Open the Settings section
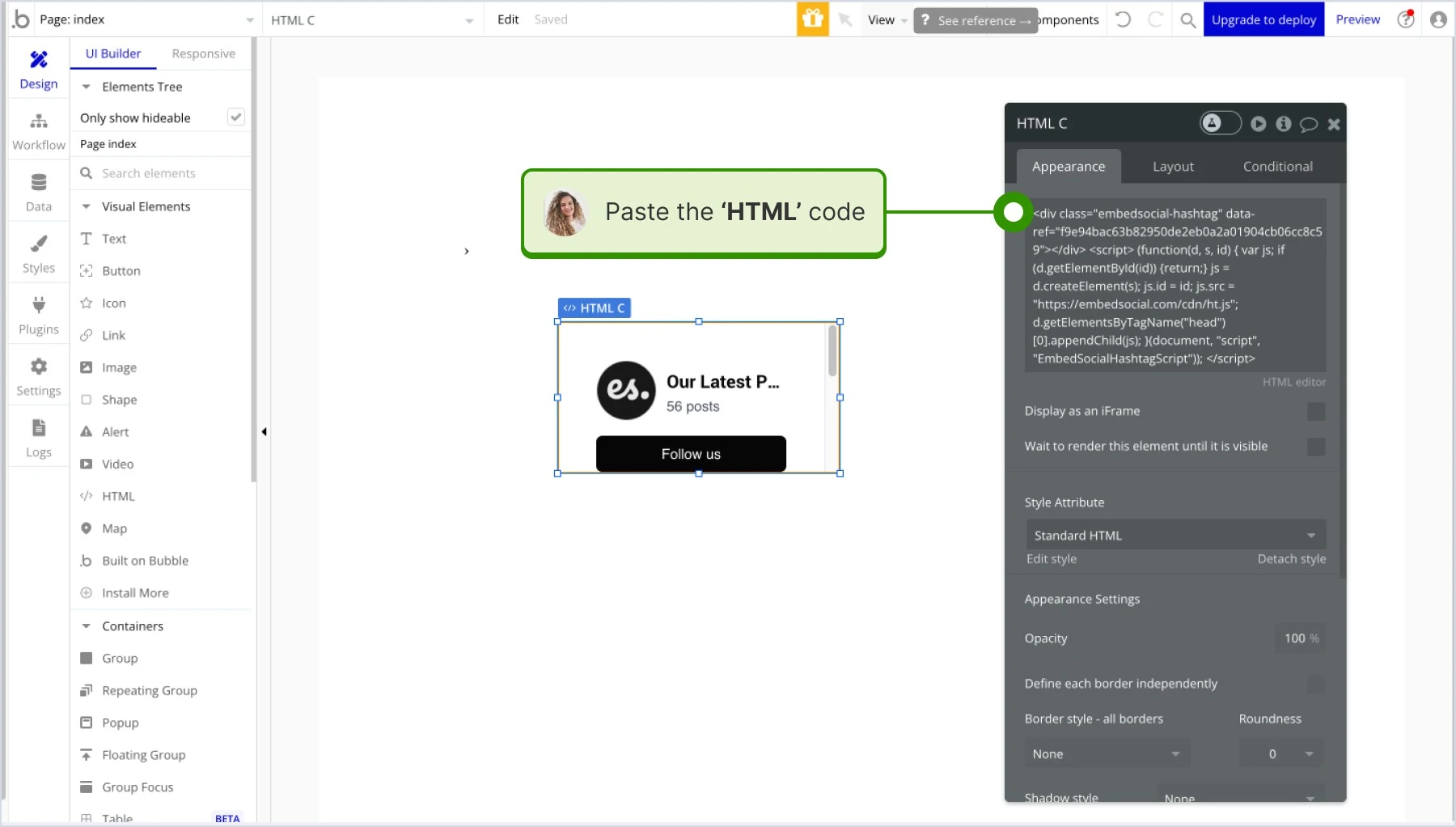Image resolution: width=1456 pixels, height=827 pixels. tap(38, 378)
